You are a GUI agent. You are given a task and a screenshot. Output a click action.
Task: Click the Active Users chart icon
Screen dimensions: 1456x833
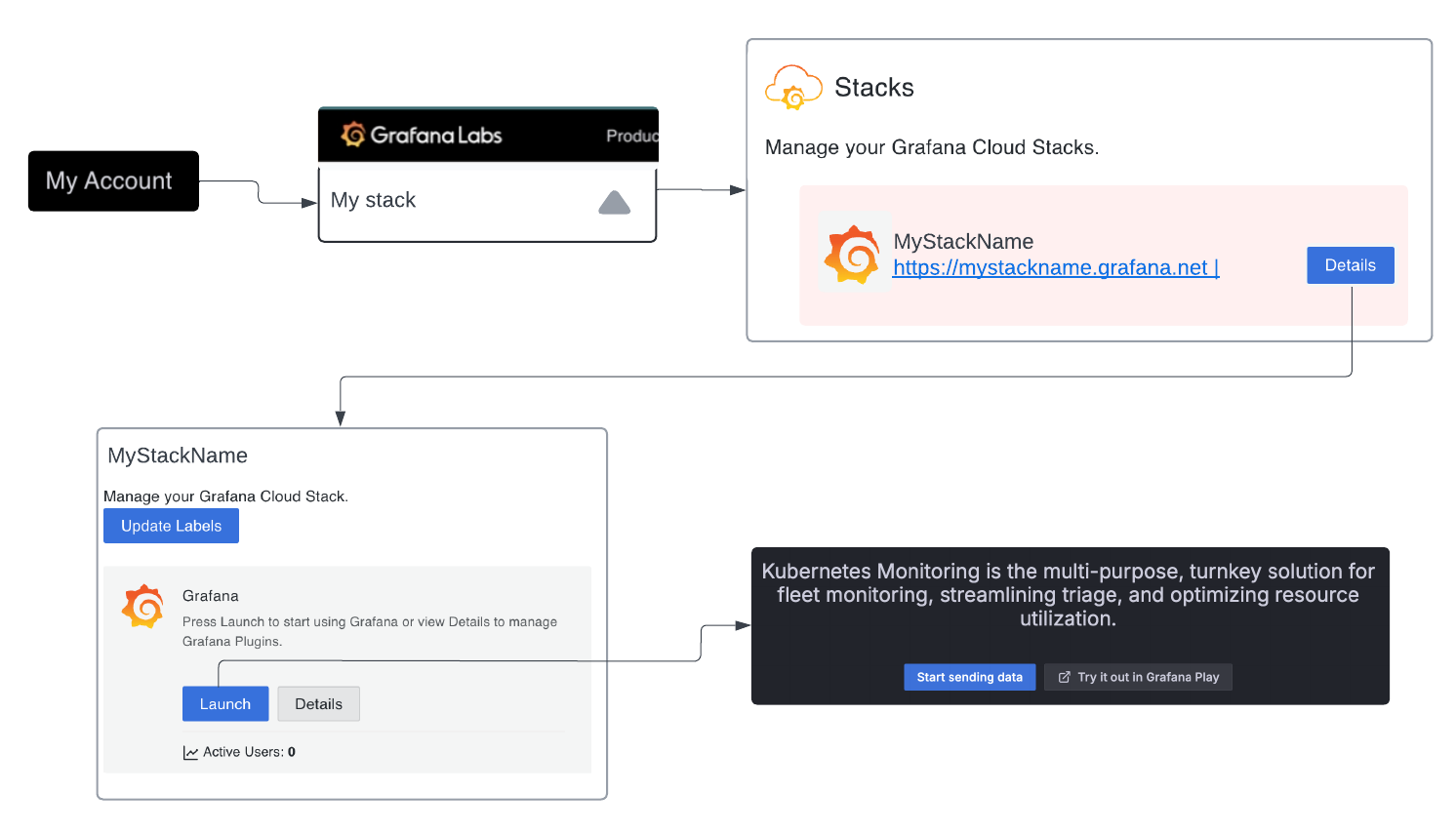[x=190, y=752]
